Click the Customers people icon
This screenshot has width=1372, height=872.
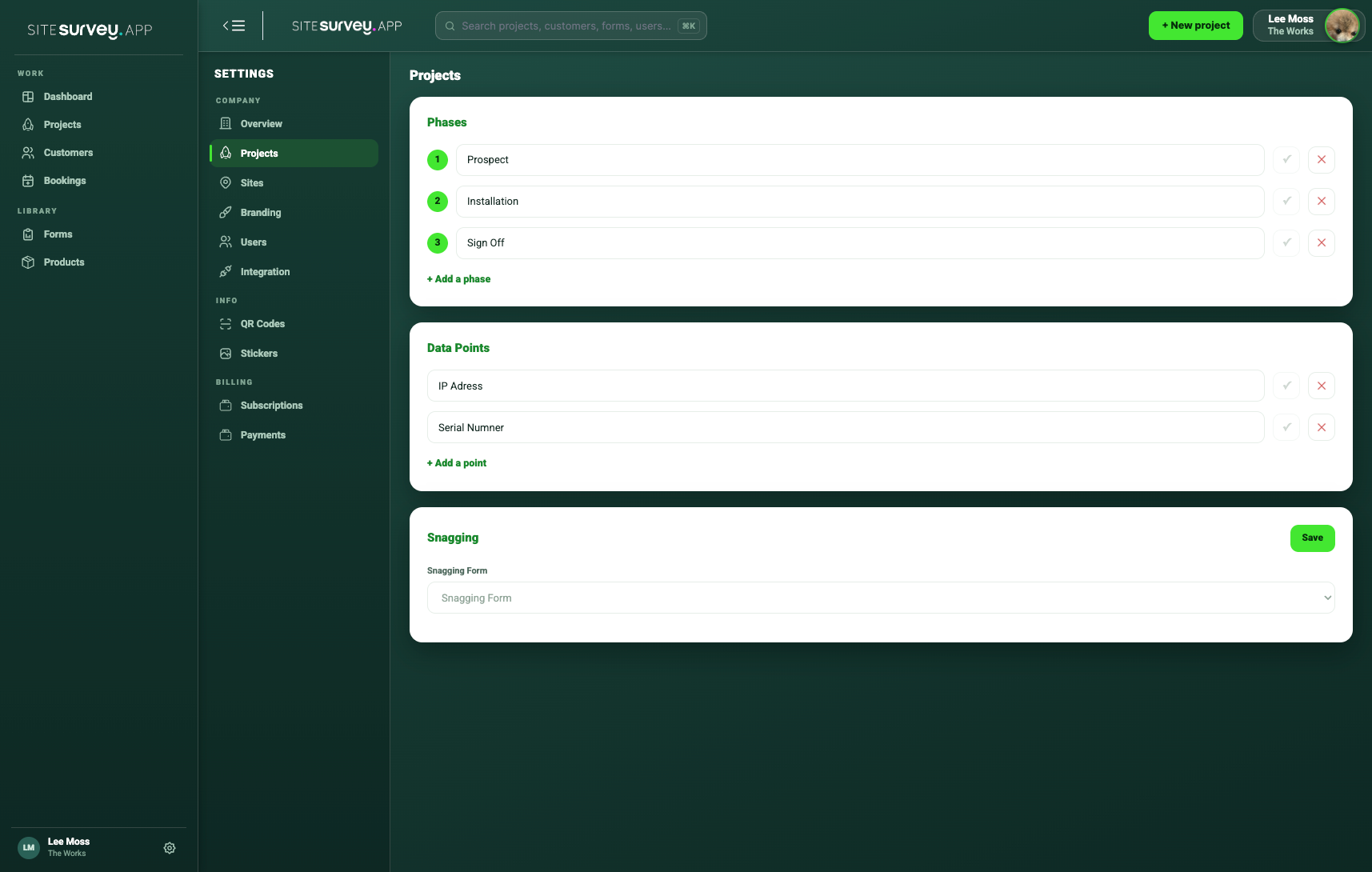28,153
